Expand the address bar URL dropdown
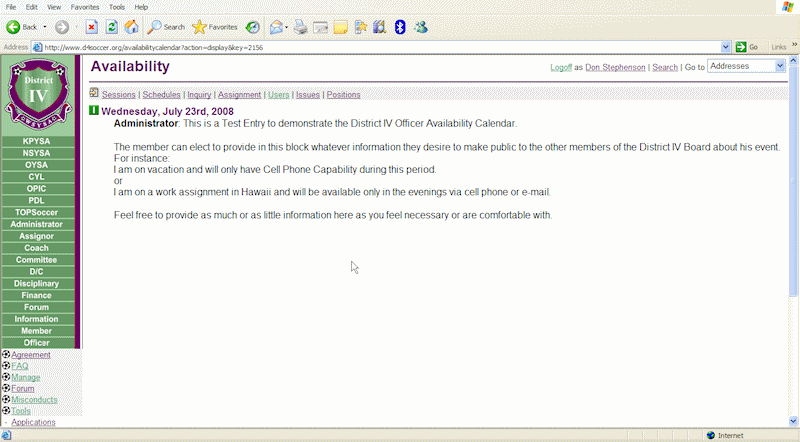800x442 pixels. (x=726, y=47)
